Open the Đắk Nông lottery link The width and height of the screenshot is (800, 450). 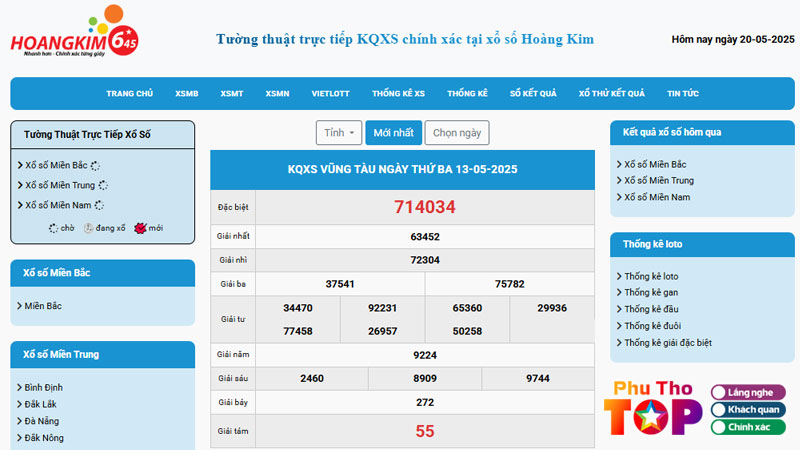tap(44, 438)
